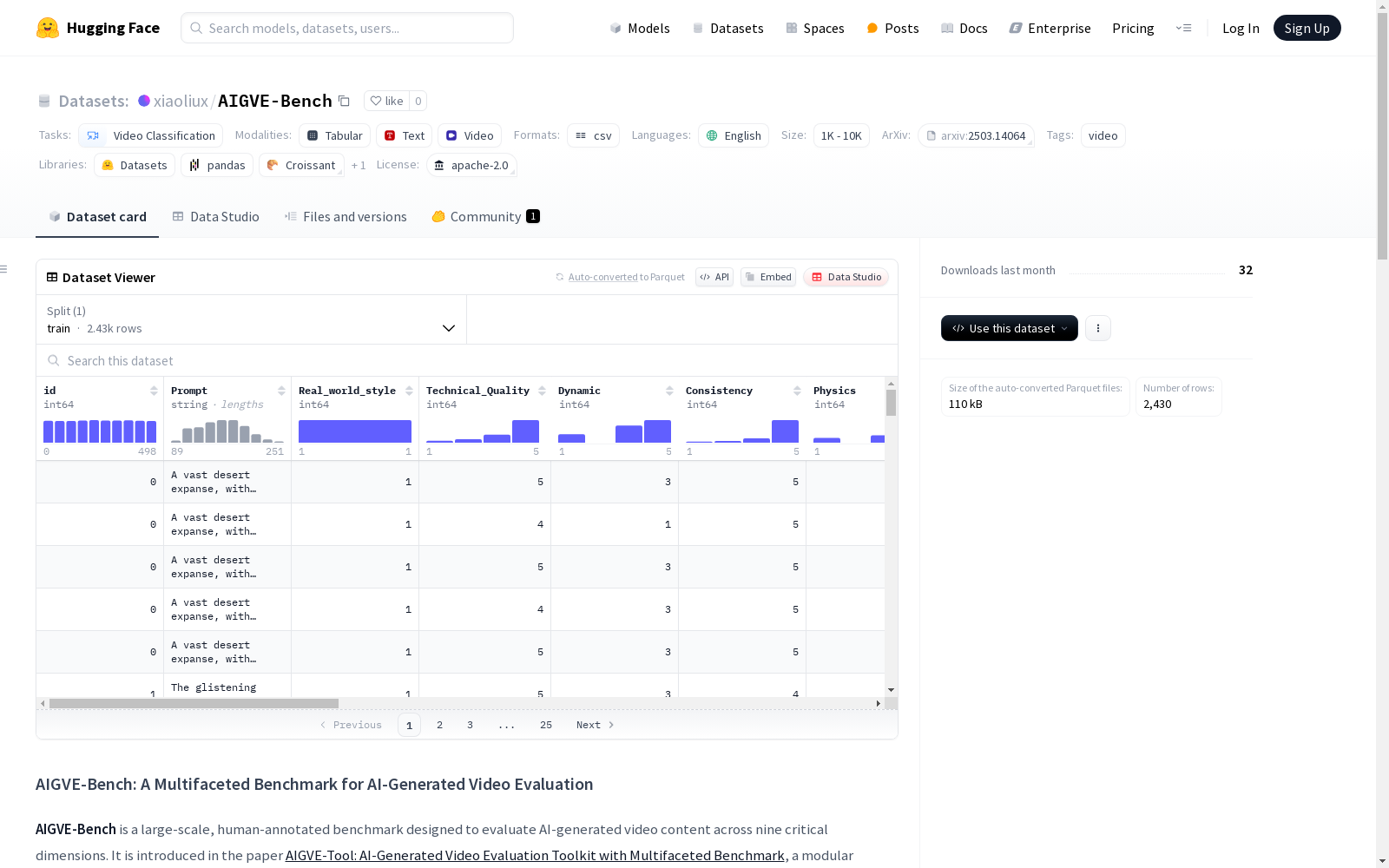Select the video tag

pos(1103,135)
